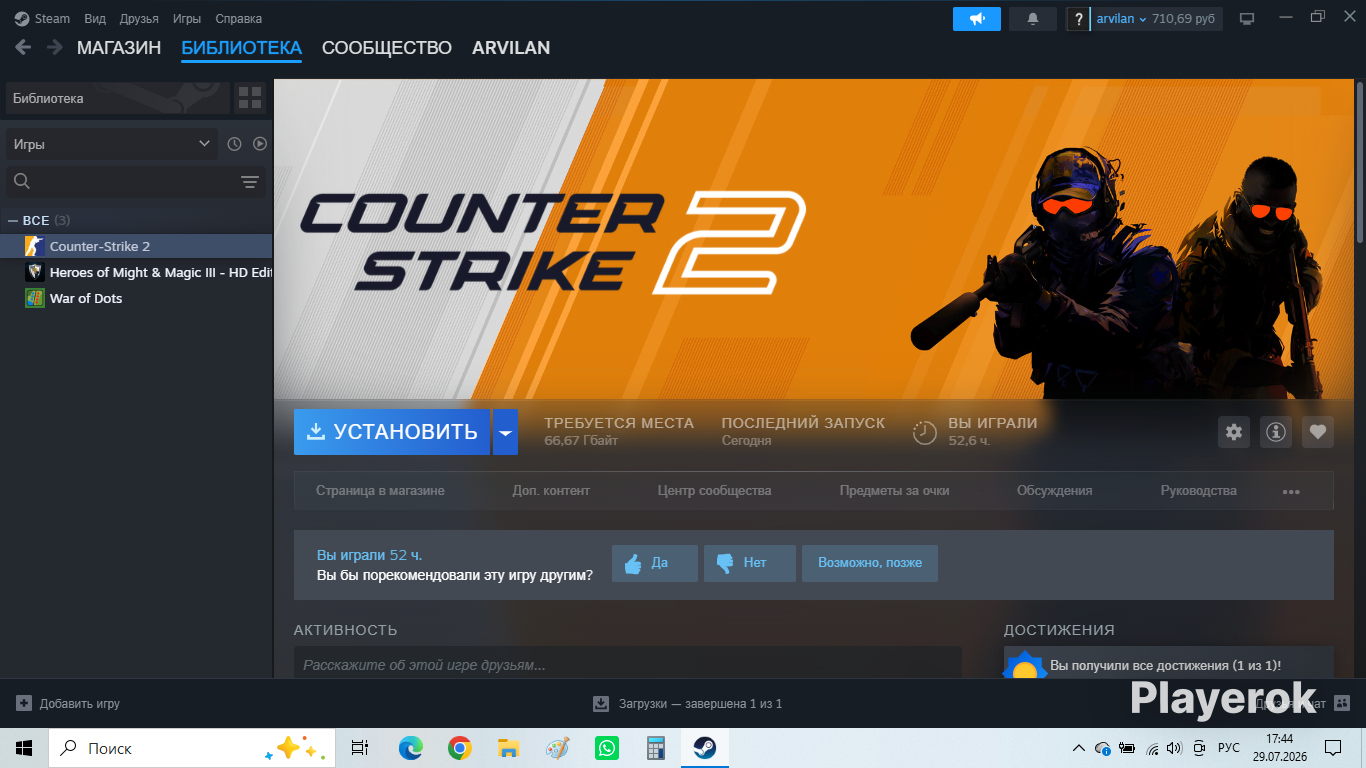Go to the МАГАЗИН tab
This screenshot has width=1366, height=768.
[x=119, y=48]
